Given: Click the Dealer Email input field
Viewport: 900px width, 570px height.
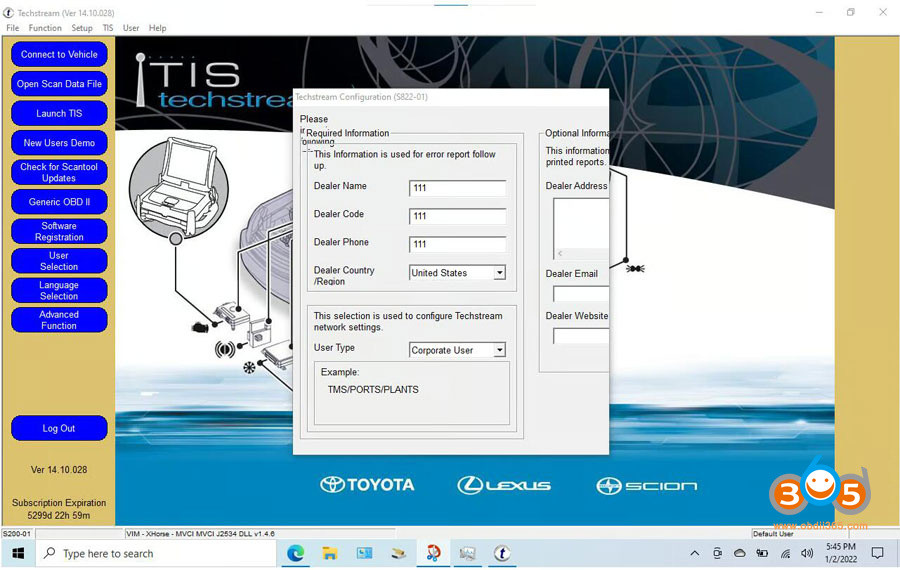Looking at the screenshot, I should pyautogui.click(x=581, y=294).
